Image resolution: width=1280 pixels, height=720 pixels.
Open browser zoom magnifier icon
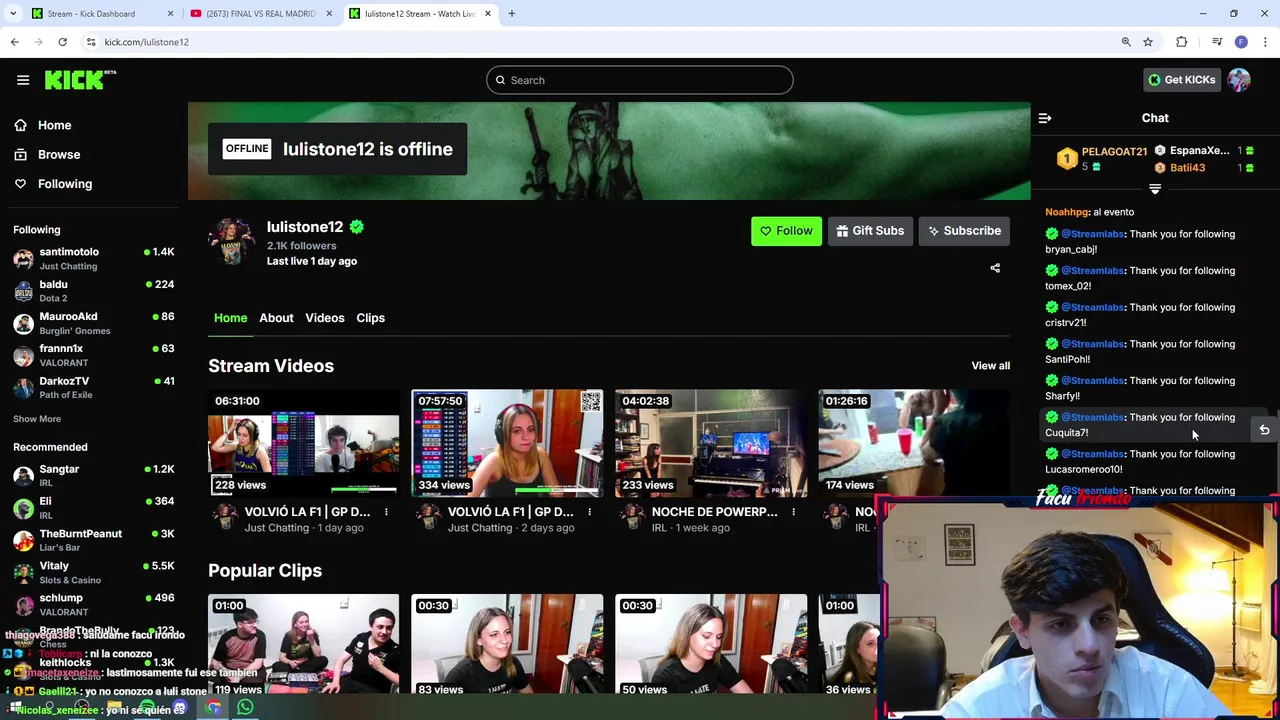pyautogui.click(x=1126, y=42)
